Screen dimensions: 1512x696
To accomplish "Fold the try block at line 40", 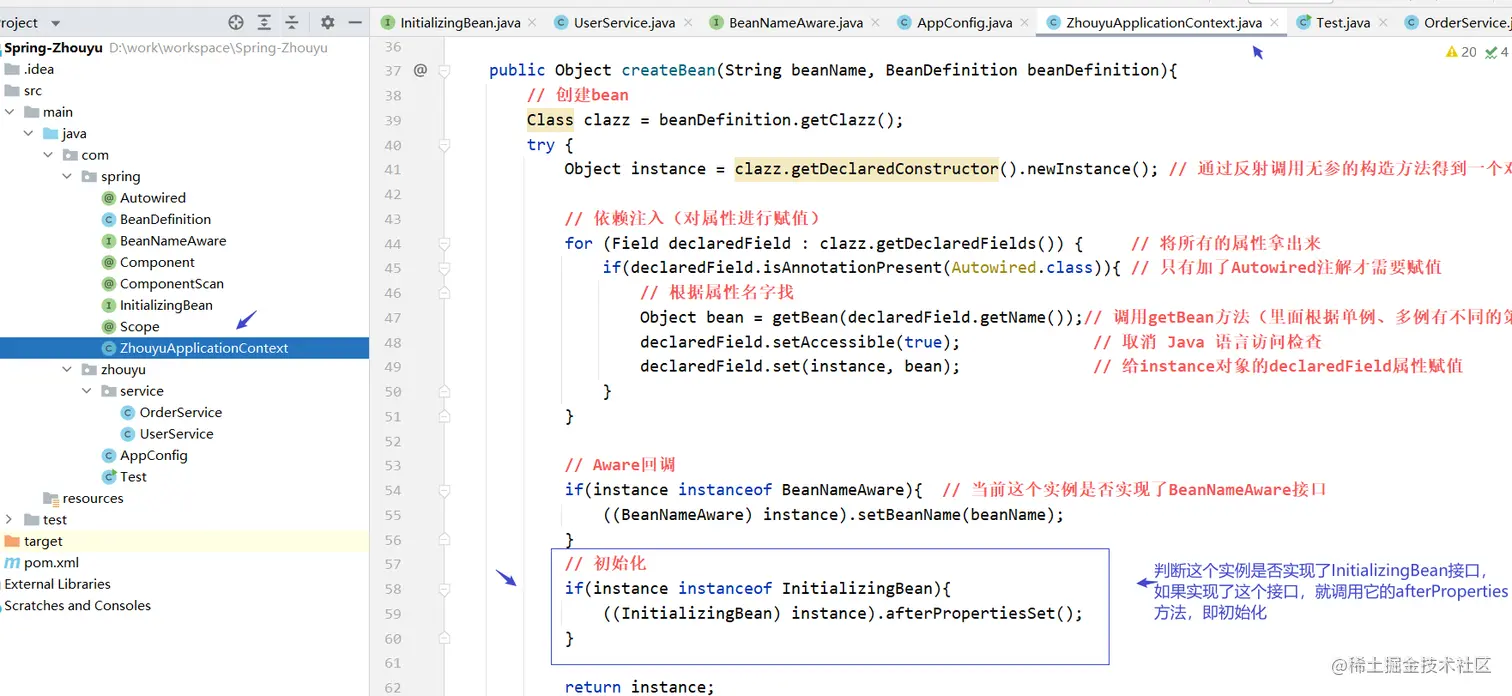I will point(445,145).
